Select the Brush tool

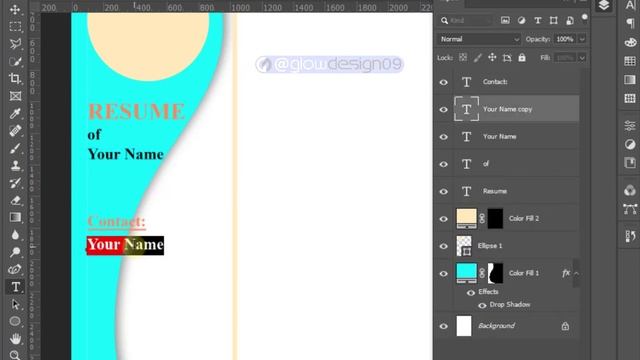click(15, 148)
